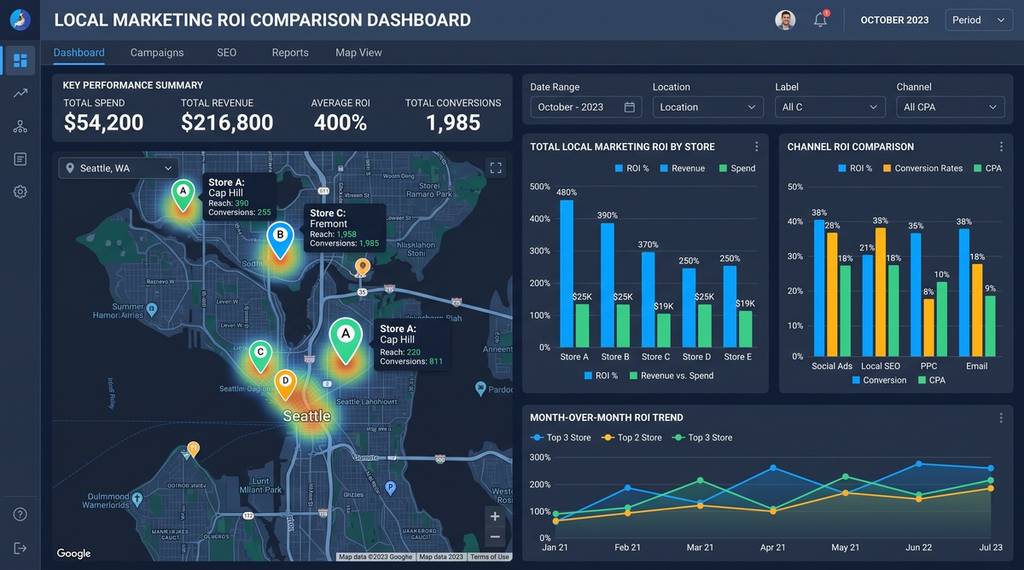The width and height of the screenshot is (1024, 570).
Task: Toggle the Spend legend in store chart
Action: (737, 168)
